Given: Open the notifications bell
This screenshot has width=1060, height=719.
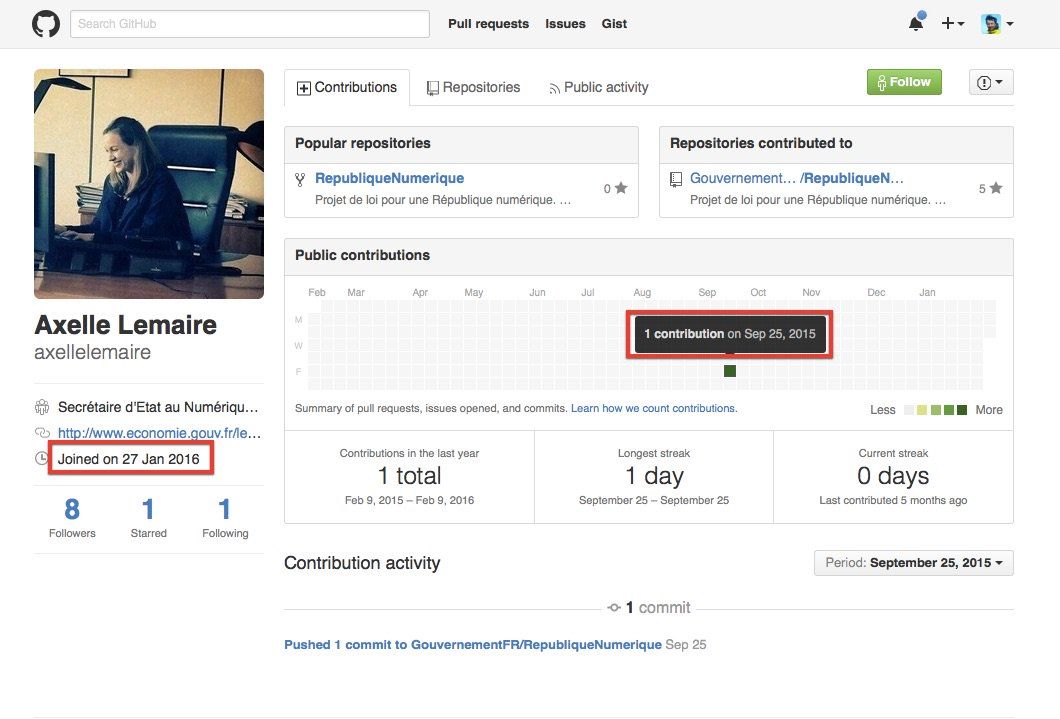Looking at the screenshot, I should pyautogui.click(x=916, y=24).
